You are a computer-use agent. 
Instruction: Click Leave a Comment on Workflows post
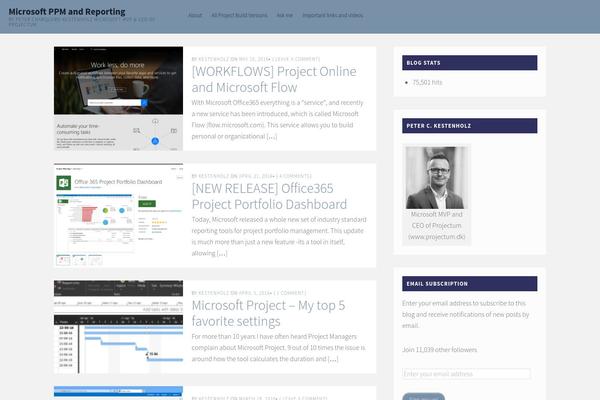(296, 59)
